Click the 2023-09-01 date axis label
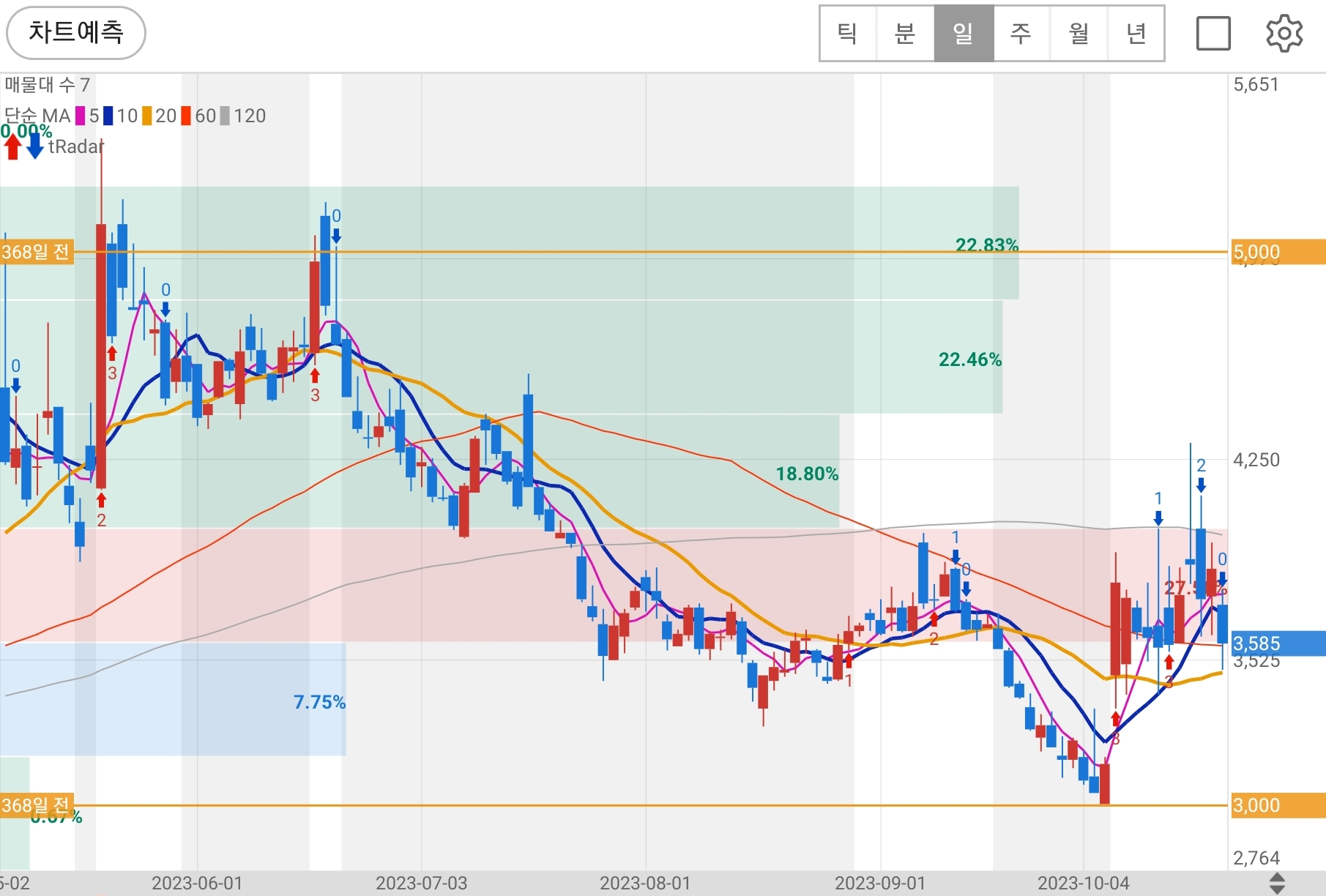This screenshot has width=1326, height=896. 880,883
